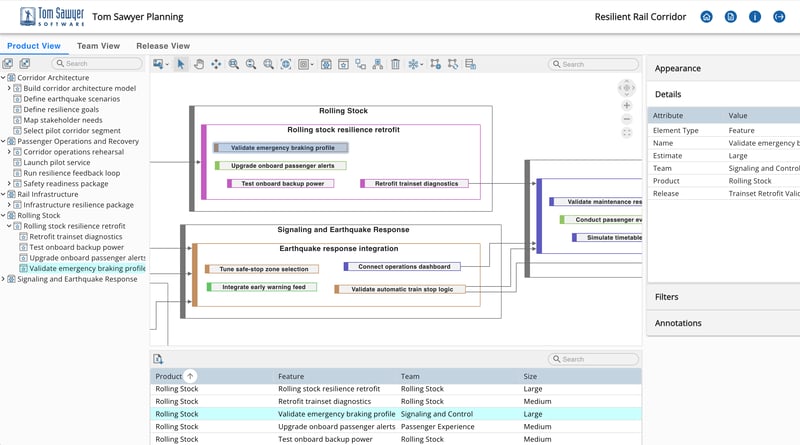Image resolution: width=800 pixels, height=445 pixels.
Task: Click the plus zoom-in button on canvas
Action: point(627,105)
